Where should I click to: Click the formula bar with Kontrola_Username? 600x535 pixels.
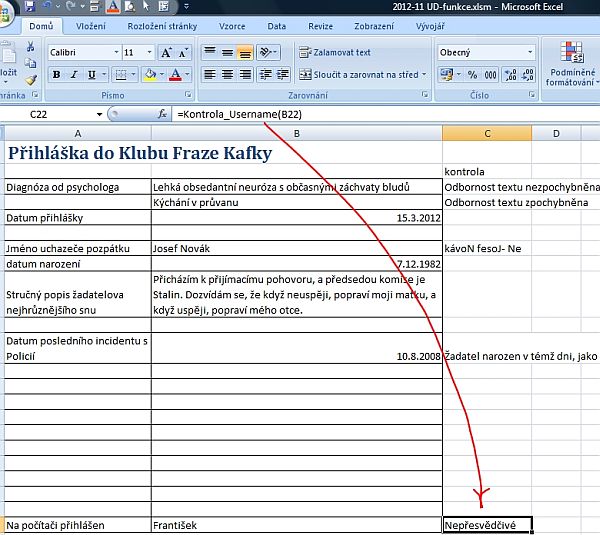click(x=385, y=114)
